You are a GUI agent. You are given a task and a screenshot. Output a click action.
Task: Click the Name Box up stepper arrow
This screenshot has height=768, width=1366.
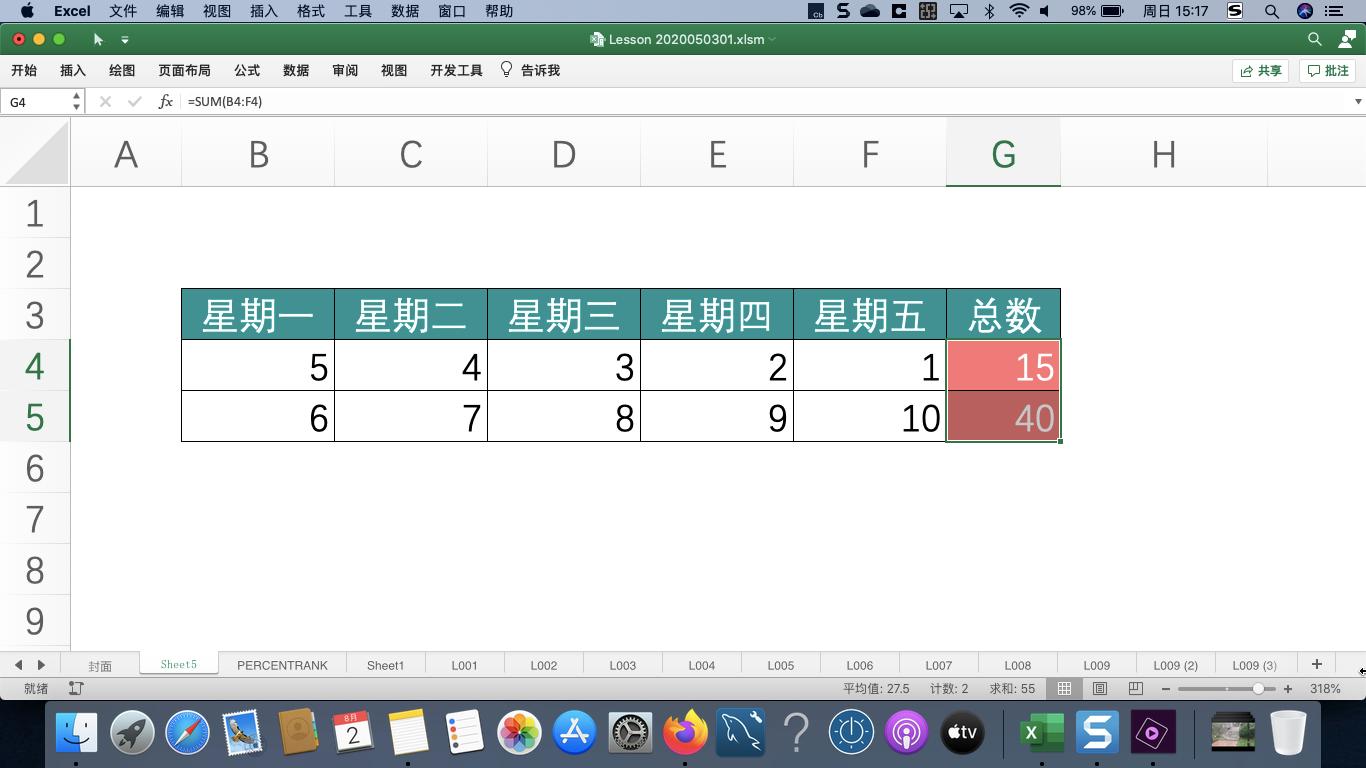[75, 95]
